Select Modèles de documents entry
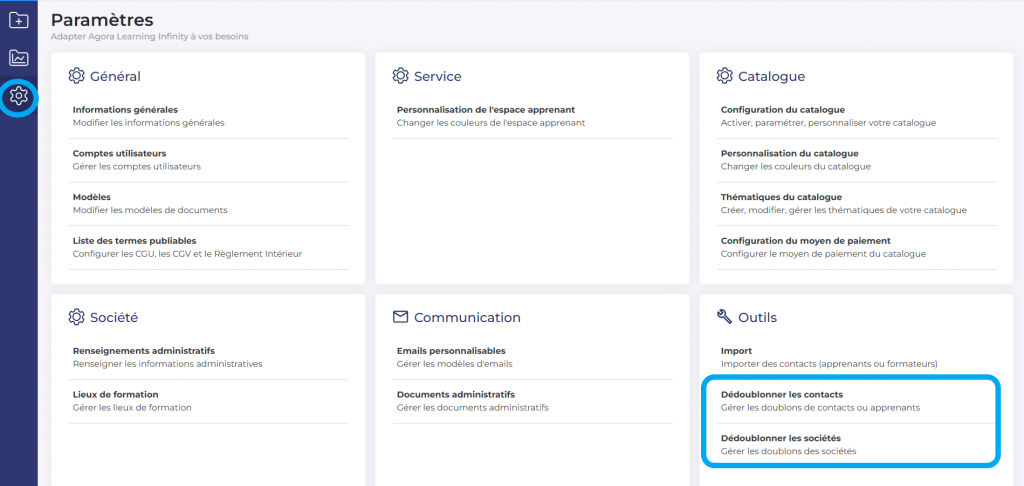The height and width of the screenshot is (486, 1024). pos(208,204)
